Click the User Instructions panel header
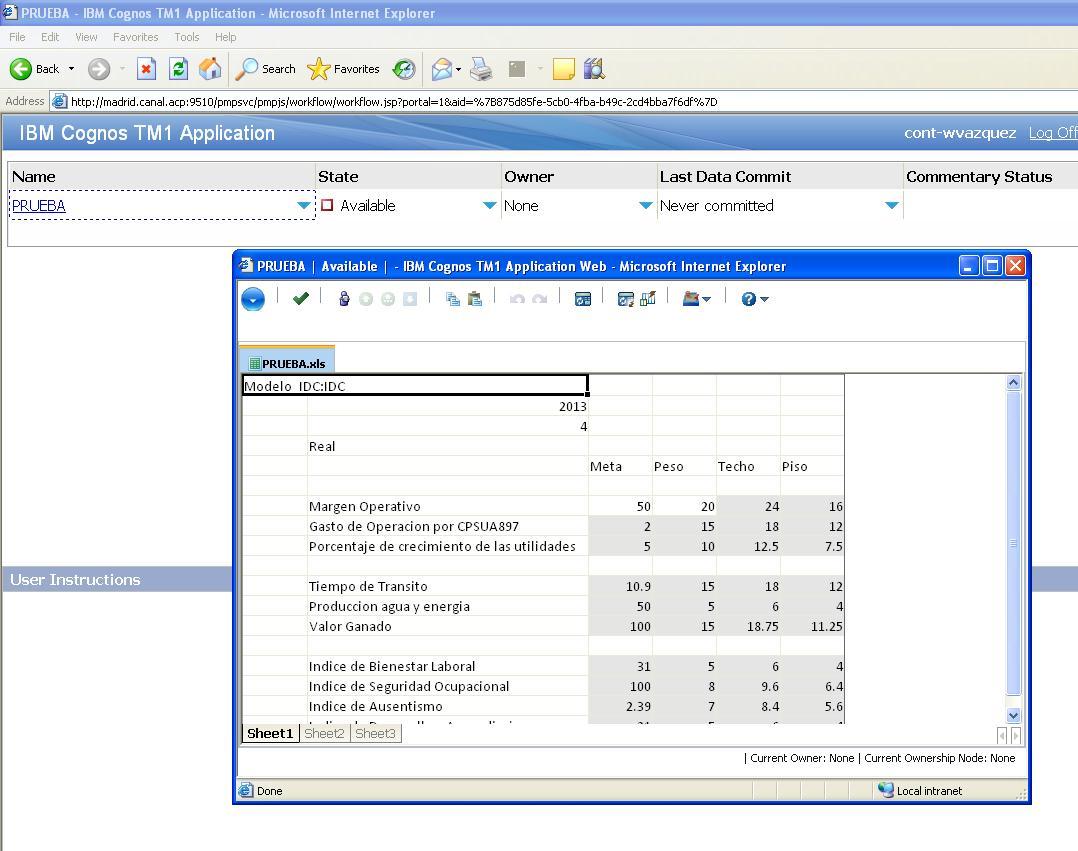The image size is (1078, 851). (x=117, y=579)
